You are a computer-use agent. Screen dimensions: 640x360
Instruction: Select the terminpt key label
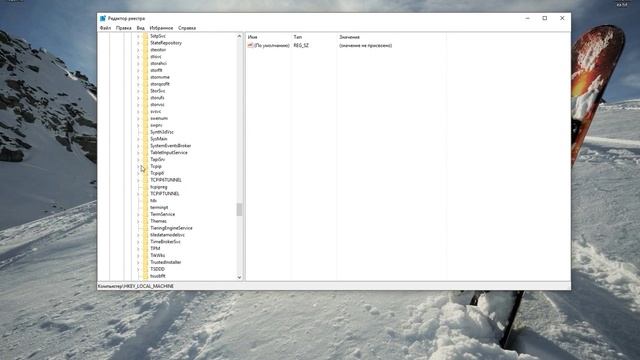pos(159,208)
